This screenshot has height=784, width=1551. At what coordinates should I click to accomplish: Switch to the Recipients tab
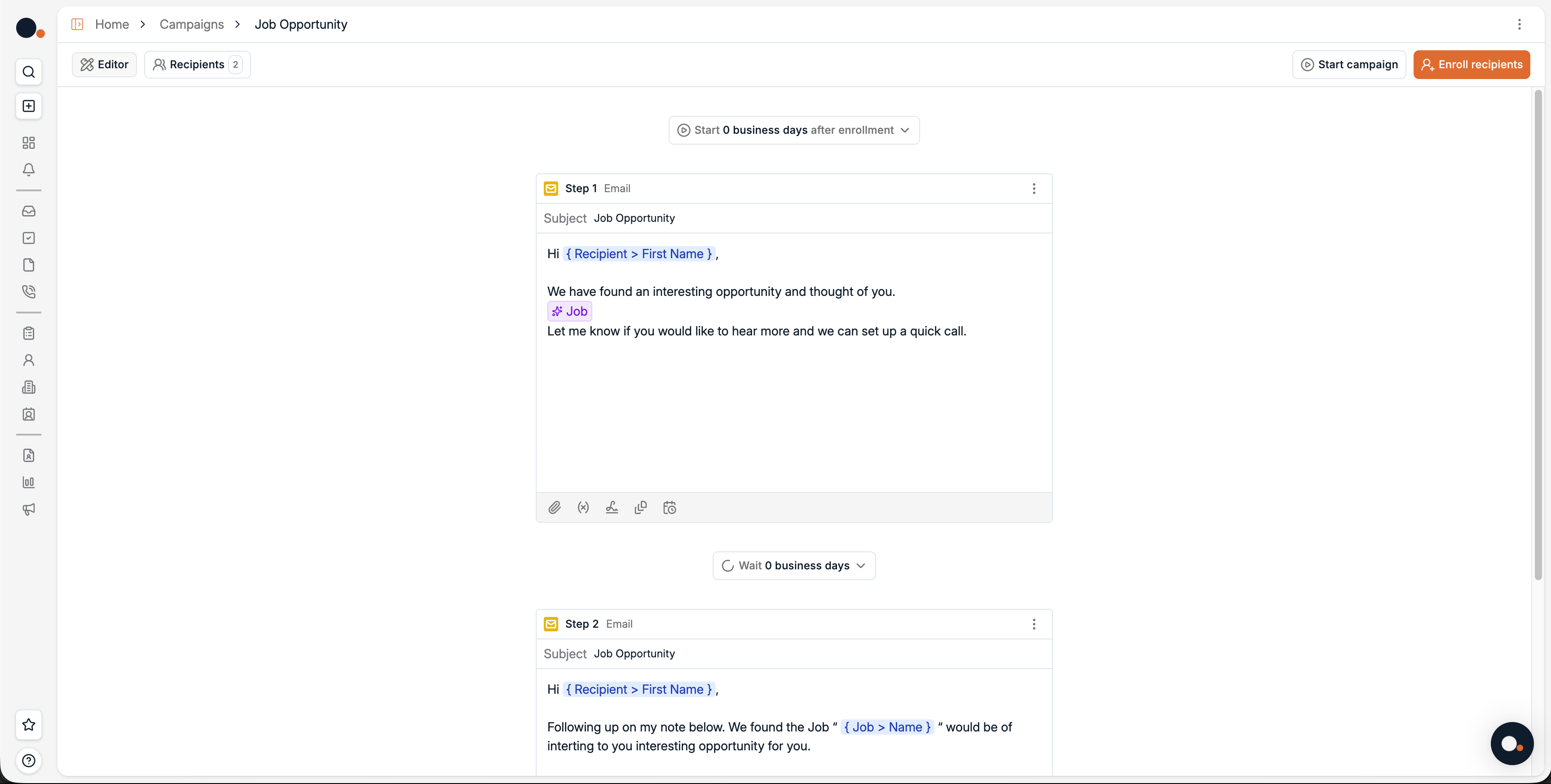197,64
